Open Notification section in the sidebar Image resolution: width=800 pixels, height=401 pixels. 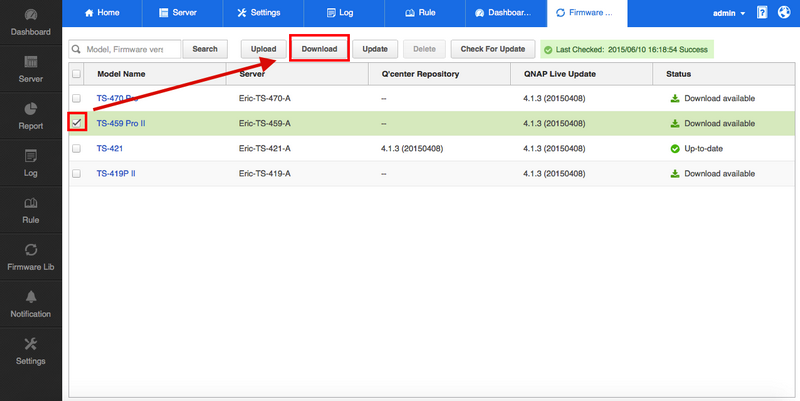click(31, 304)
